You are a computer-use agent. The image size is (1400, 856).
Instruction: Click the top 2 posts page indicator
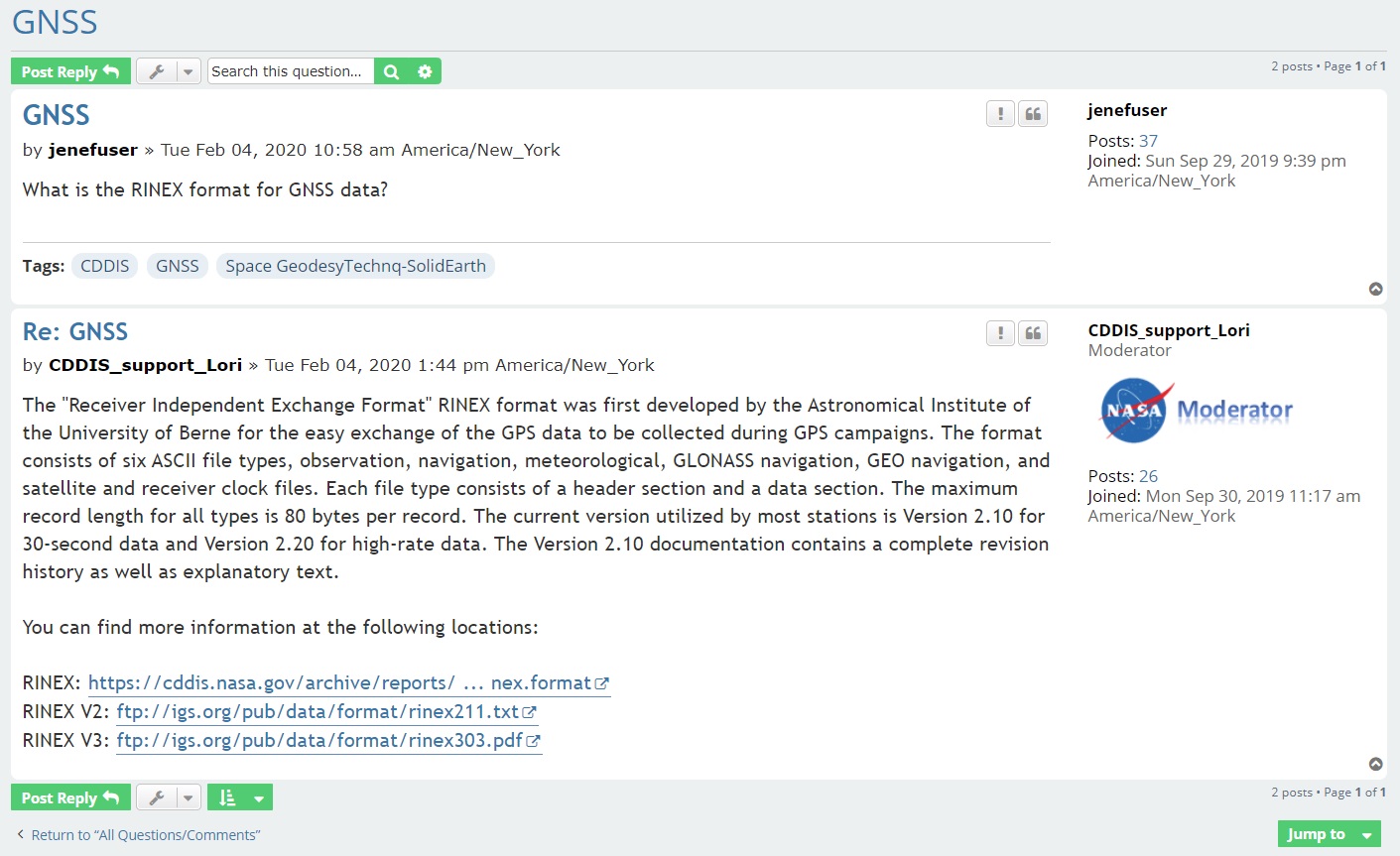click(x=1329, y=66)
